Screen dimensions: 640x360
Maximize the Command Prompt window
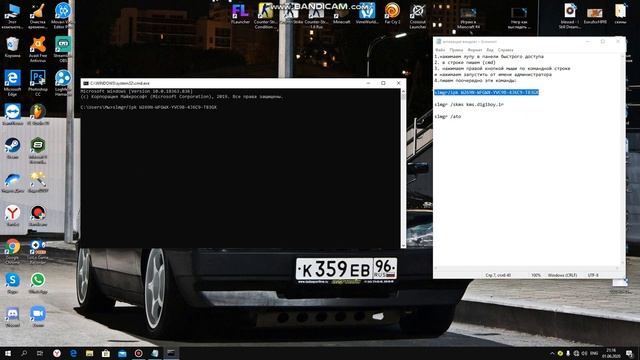coord(383,83)
